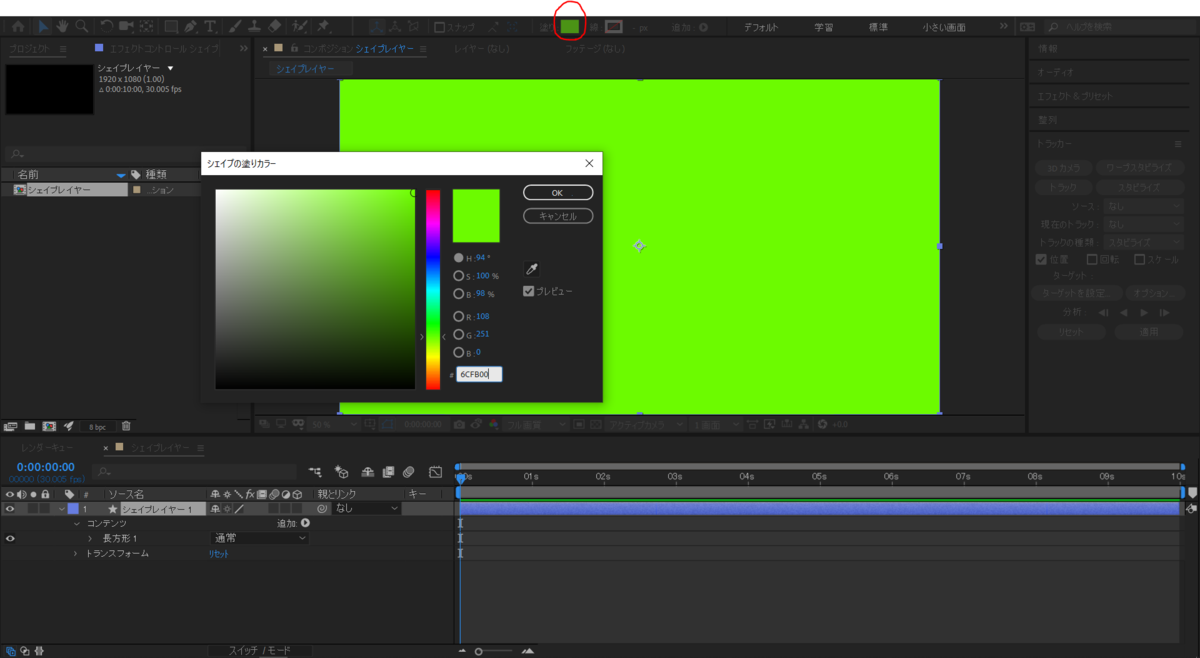Select the Zoom magnifier tool
This screenshot has height=658, width=1200.
click(81, 26)
